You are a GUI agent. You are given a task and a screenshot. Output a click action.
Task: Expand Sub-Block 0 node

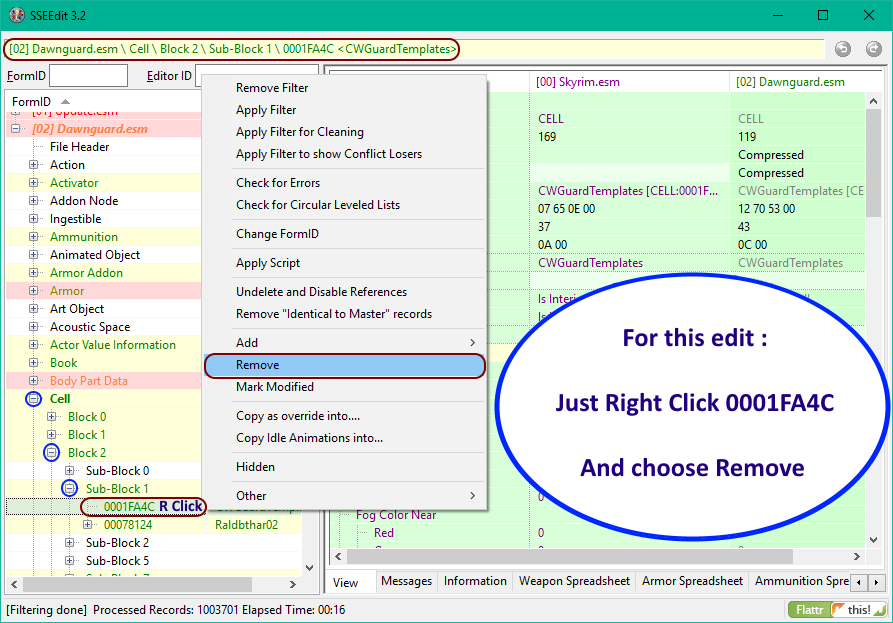pyautogui.click(x=69, y=470)
